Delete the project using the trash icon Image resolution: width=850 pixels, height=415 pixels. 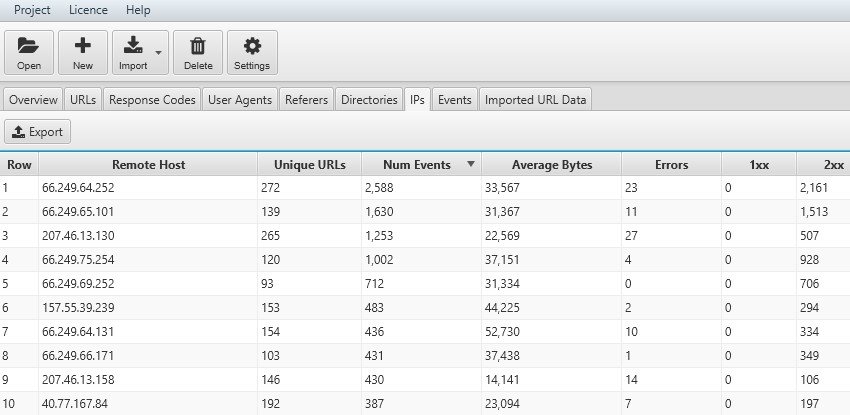(198, 46)
